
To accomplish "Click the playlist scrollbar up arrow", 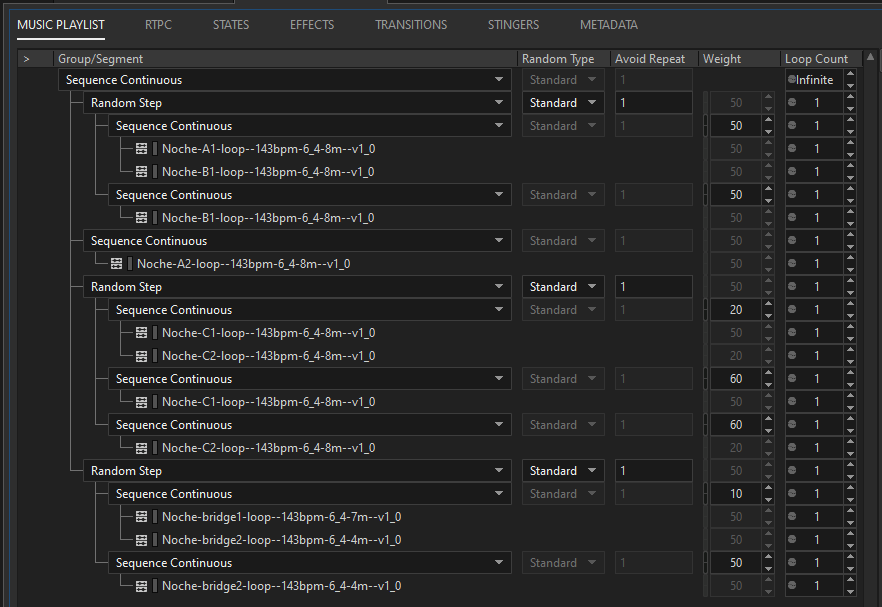I will click(x=871, y=57).
